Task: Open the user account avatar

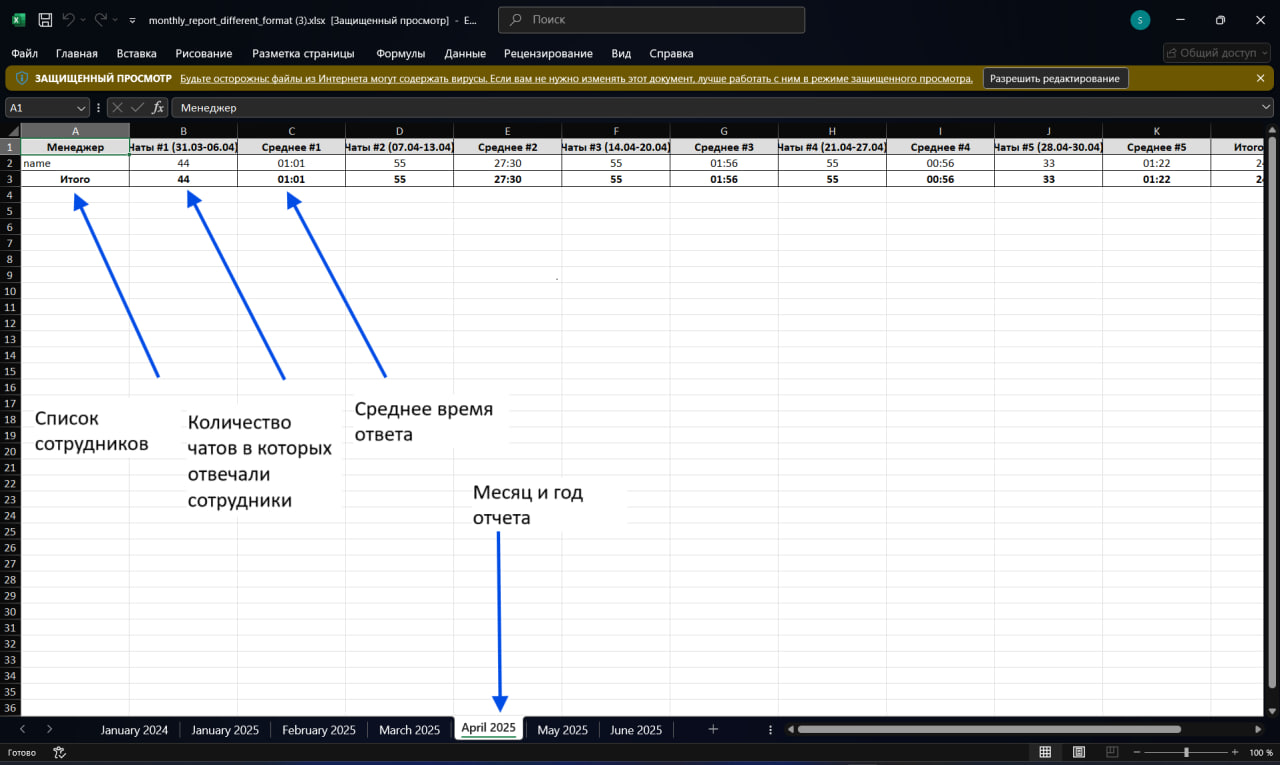Action: [1140, 20]
